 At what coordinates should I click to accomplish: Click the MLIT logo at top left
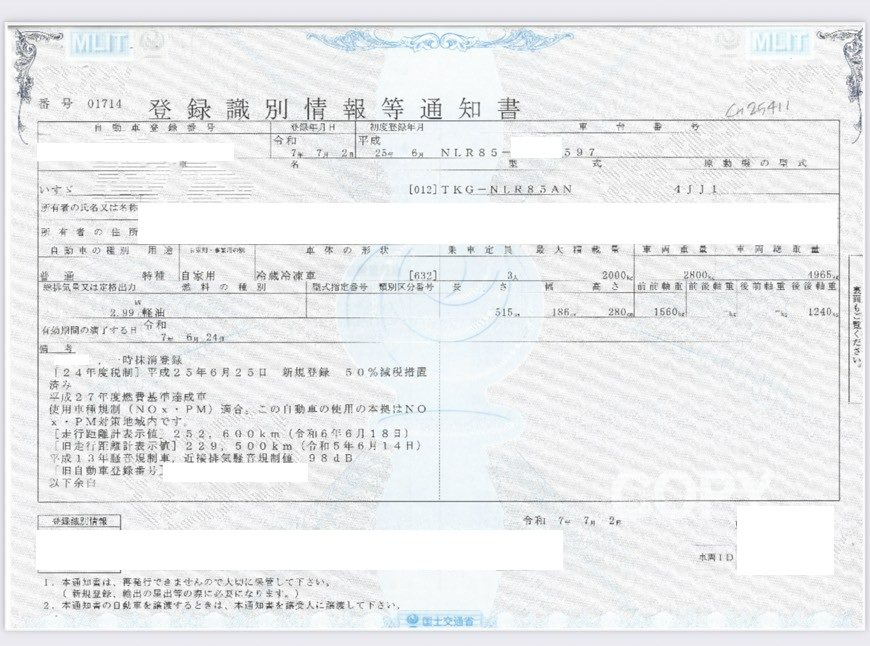coord(102,43)
